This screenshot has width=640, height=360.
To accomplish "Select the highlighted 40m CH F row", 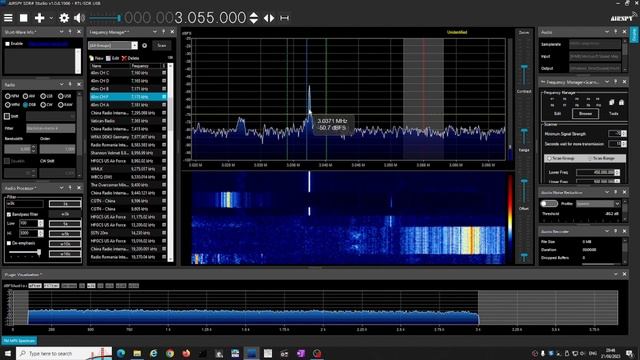I will (x=128, y=97).
